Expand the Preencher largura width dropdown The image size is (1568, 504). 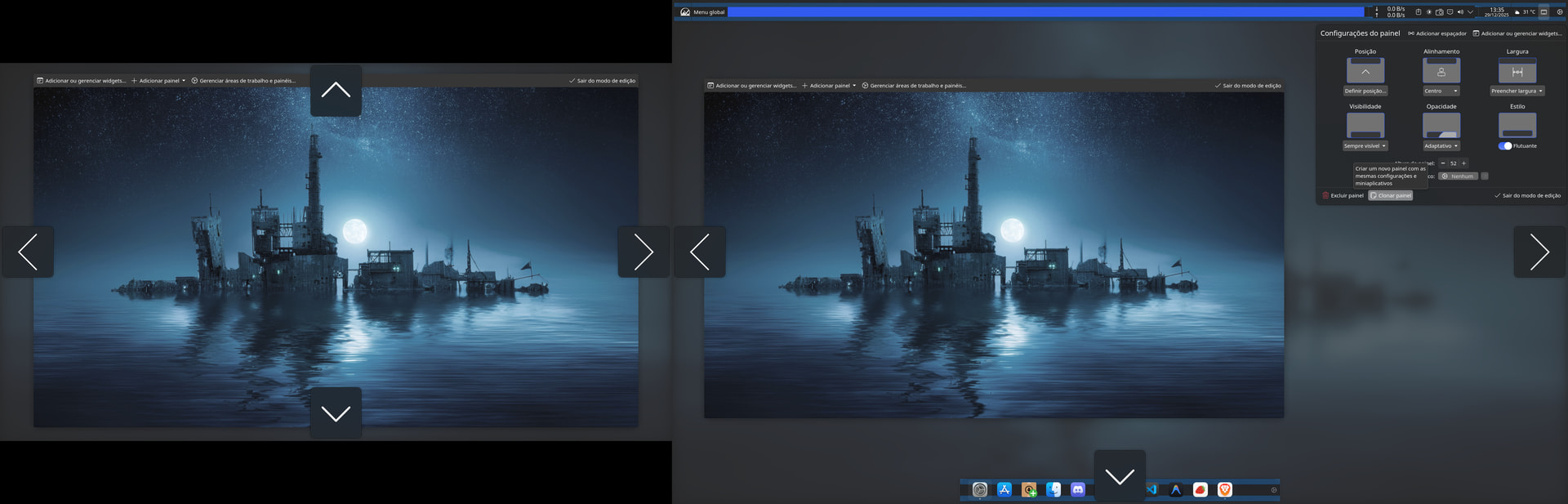click(1517, 91)
